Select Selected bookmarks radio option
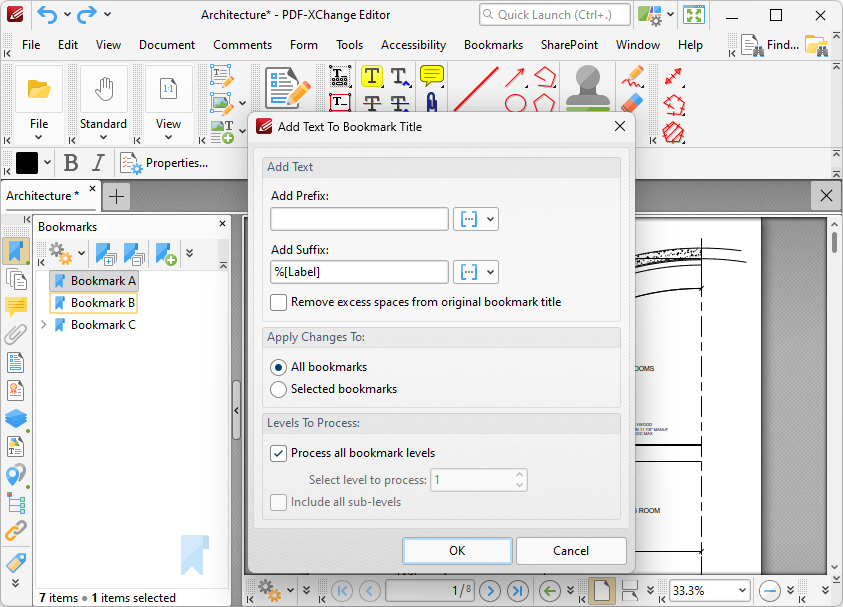Image resolution: width=843 pixels, height=607 pixels. 278,389
